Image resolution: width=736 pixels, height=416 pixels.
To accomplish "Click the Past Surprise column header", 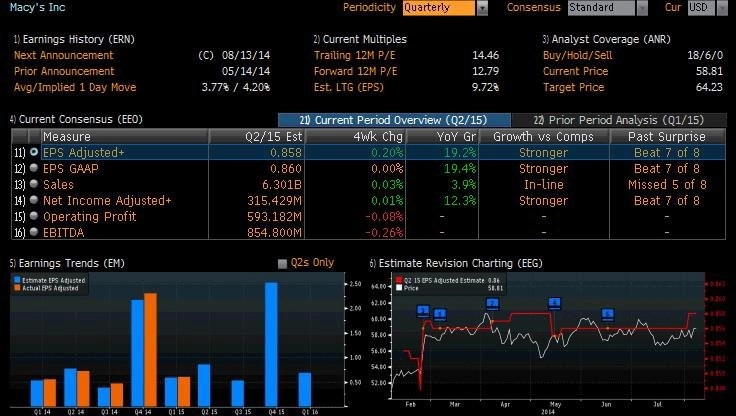I will (x=667, y=137).
